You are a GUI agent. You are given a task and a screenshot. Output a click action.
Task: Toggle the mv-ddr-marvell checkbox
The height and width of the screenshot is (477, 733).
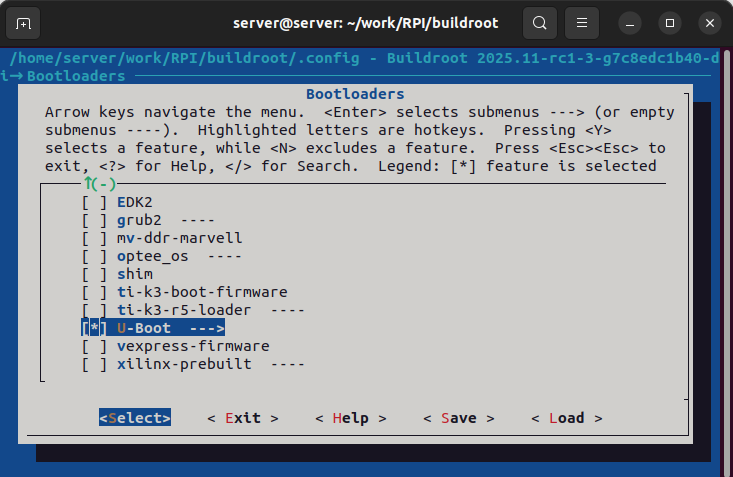[x=94, y=238]
